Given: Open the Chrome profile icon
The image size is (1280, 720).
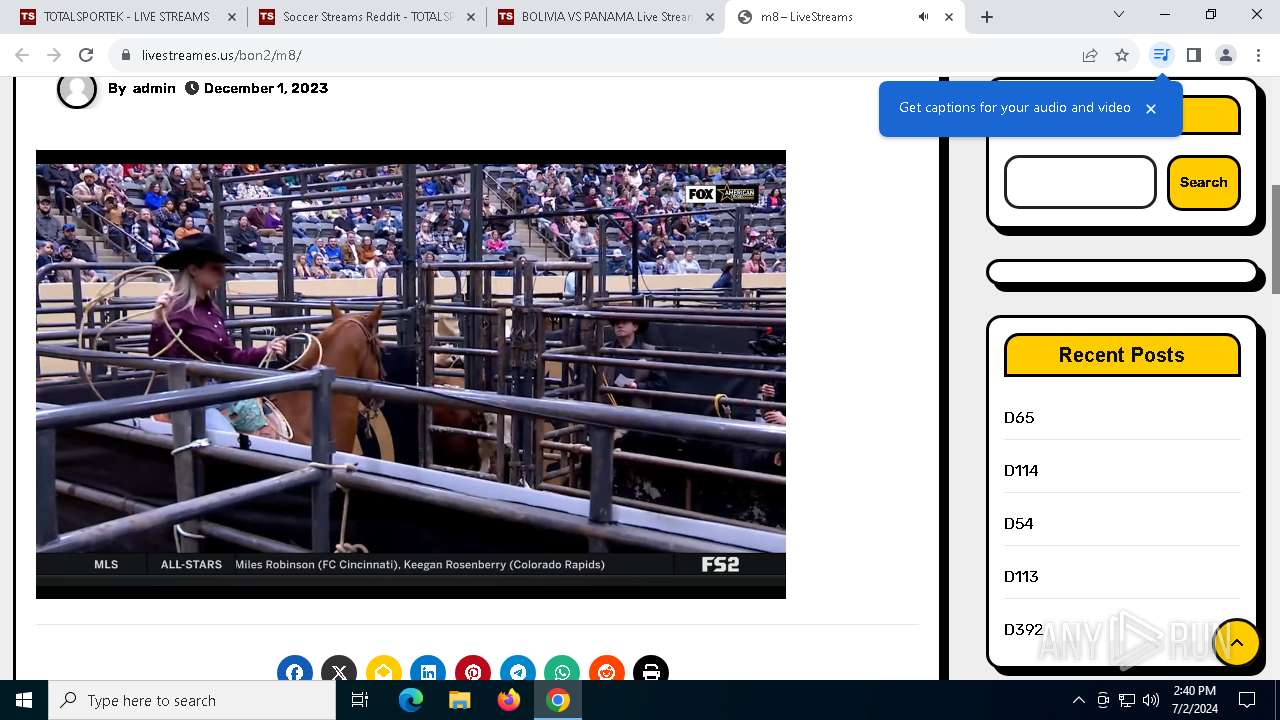Looking at the screenshot, I should [x=1225, y=55].
